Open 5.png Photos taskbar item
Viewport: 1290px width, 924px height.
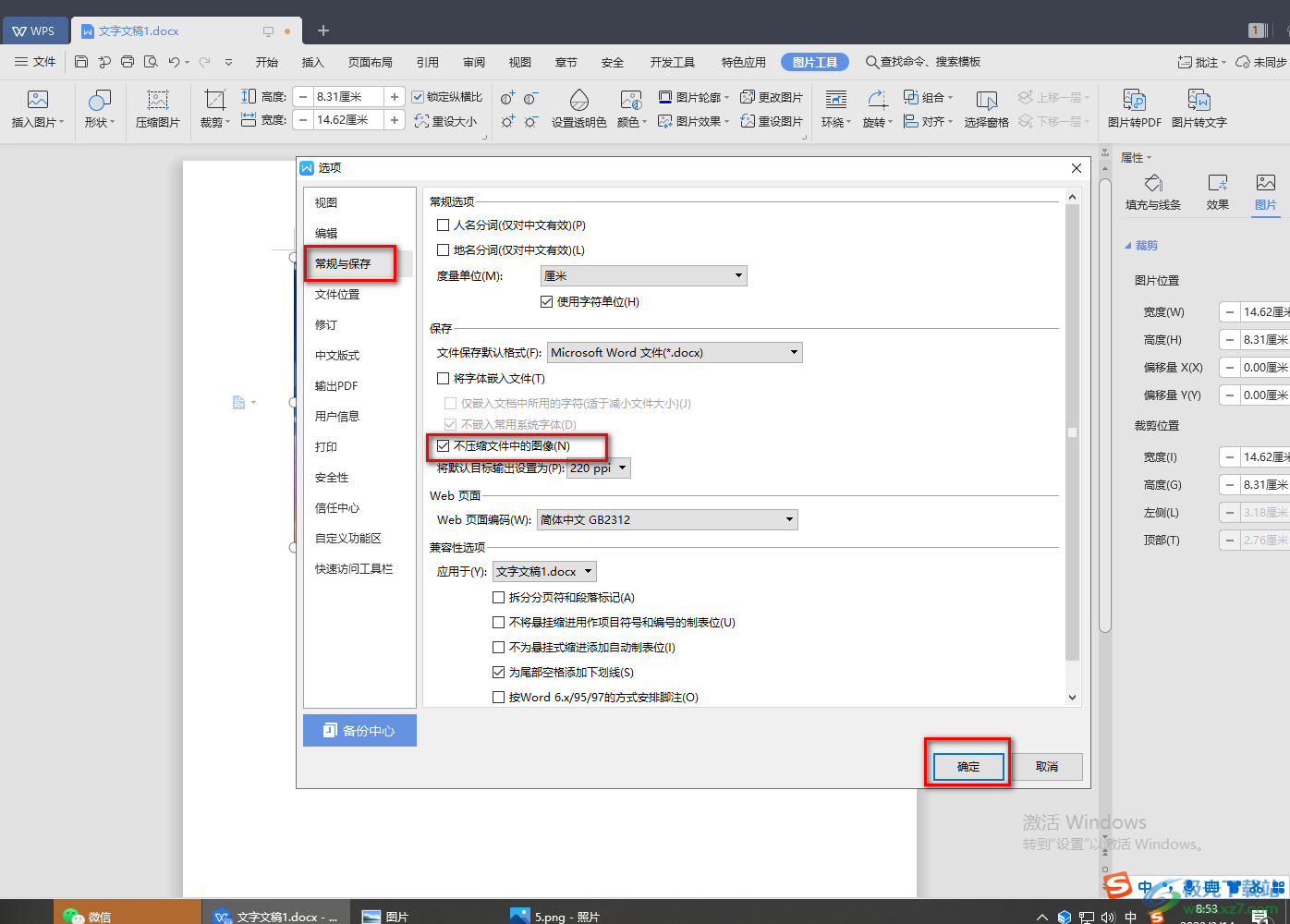554,916
